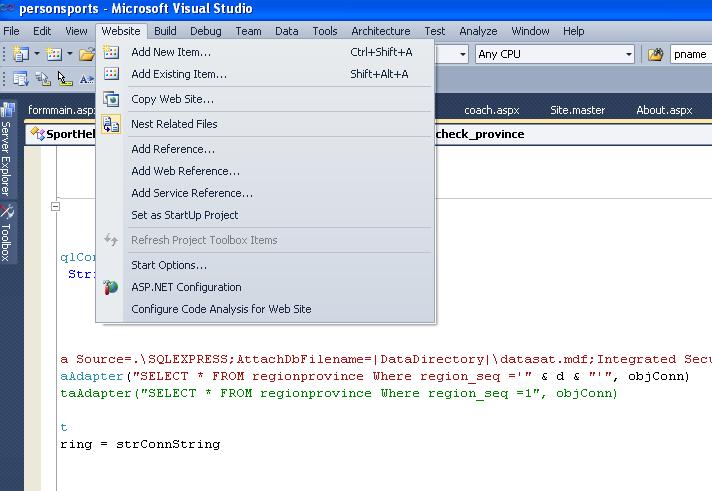Click the Server Explorer icon in the sidebar
This screenshot has height=491, width=712.
(7, 109)
